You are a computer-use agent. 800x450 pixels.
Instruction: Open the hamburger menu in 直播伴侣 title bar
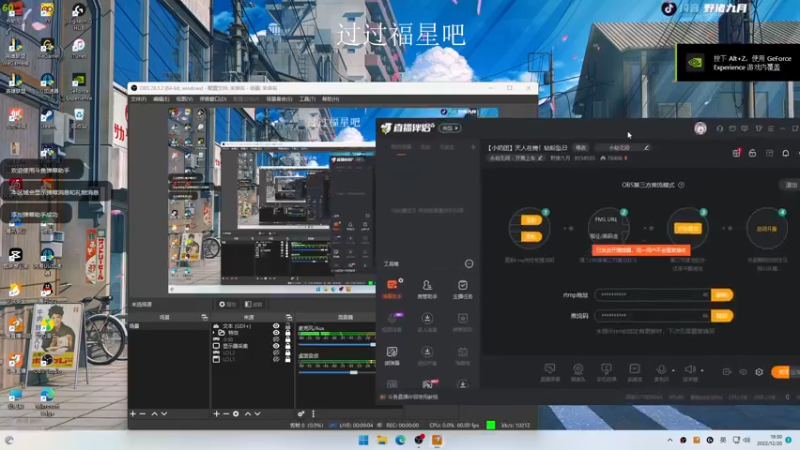(770, 129)
